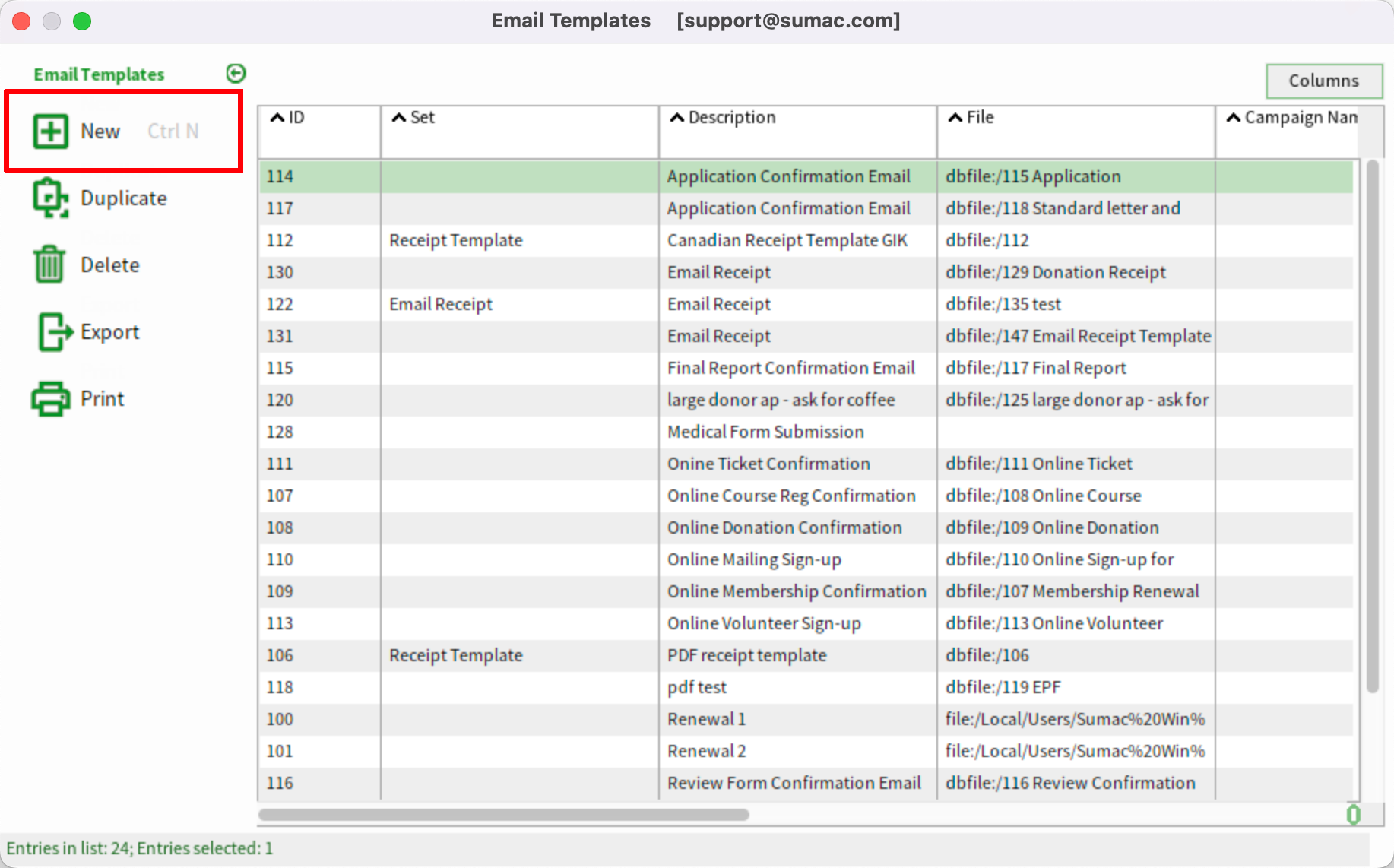Click the New Ctrl N button
This screenshot has height=868, width=1394.
pos(99,131)
